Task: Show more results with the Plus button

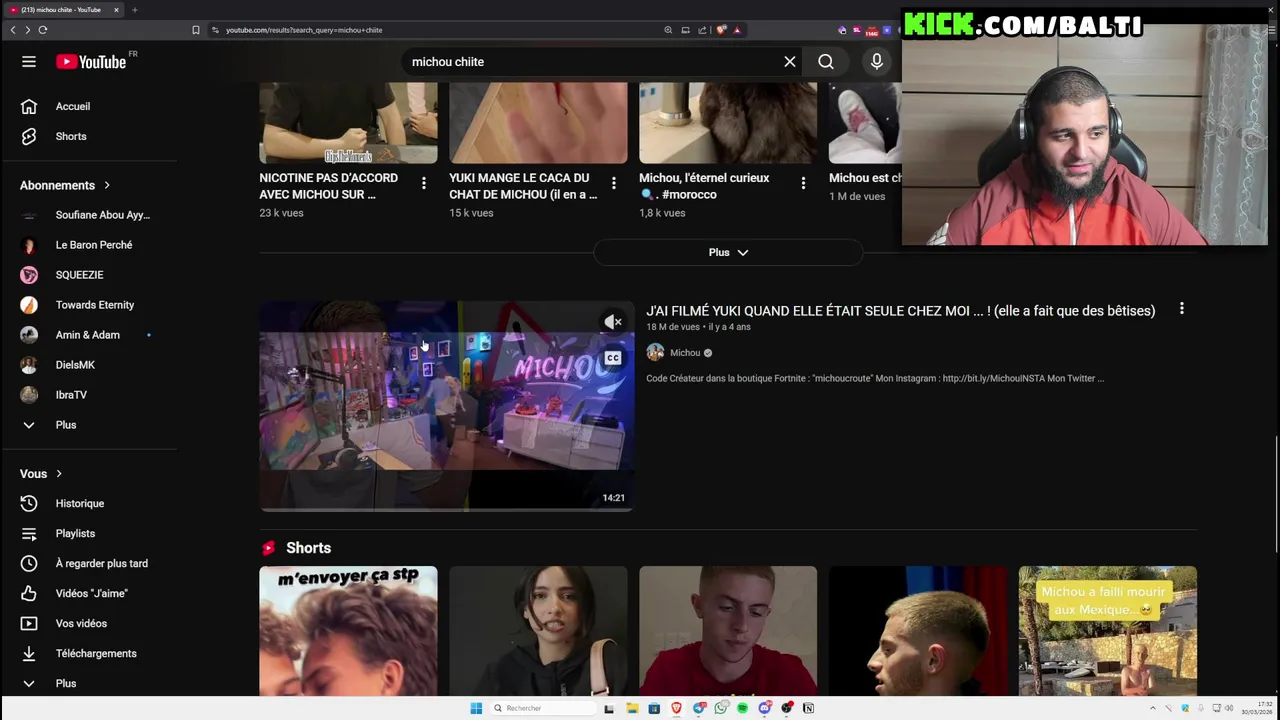Action: point(728,252)
